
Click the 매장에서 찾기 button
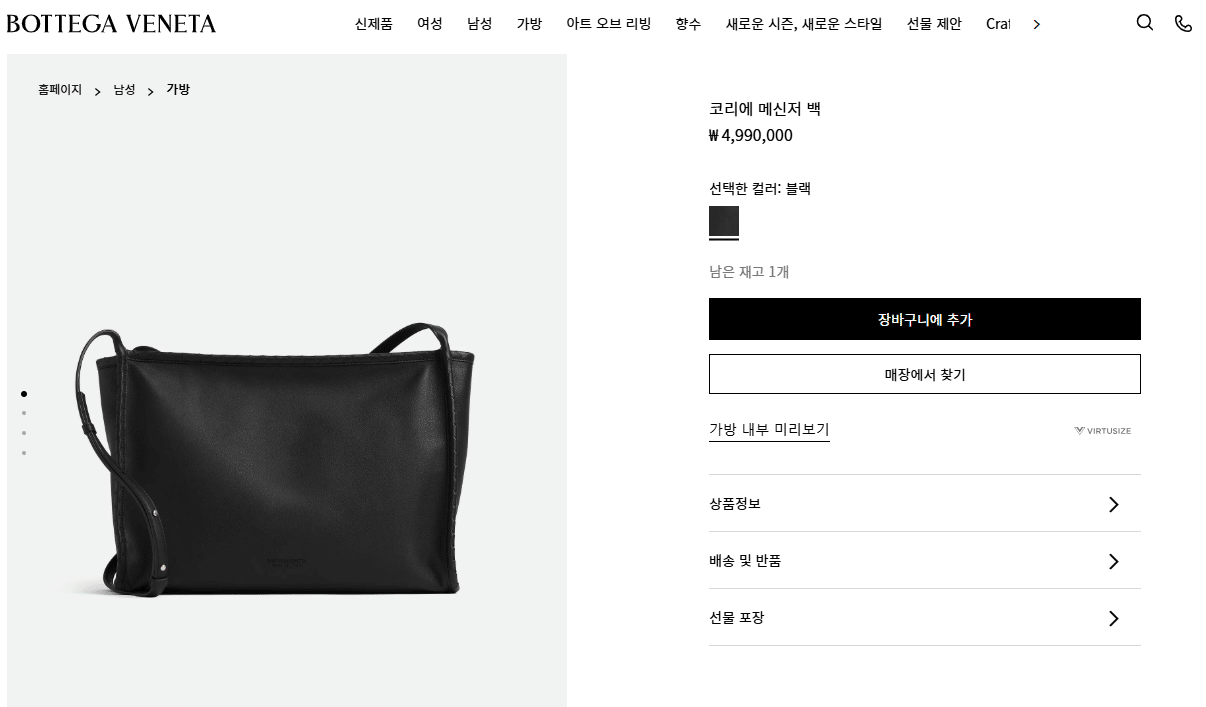(924, 374)
